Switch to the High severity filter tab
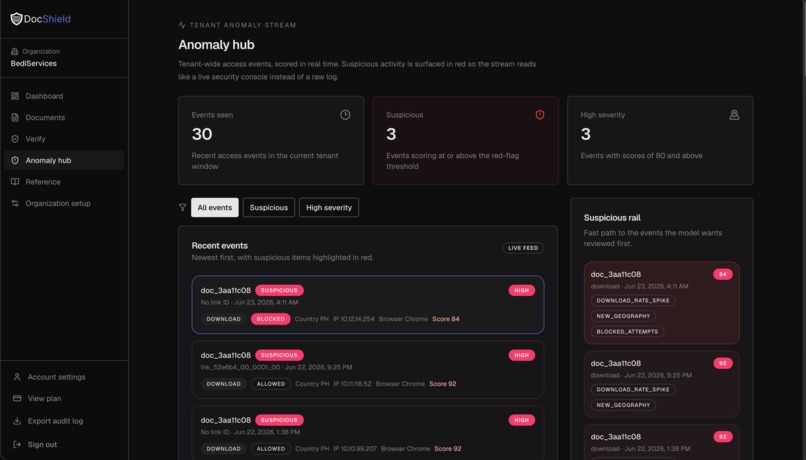This screenshot has width=806, height=460. pos(329,208)
